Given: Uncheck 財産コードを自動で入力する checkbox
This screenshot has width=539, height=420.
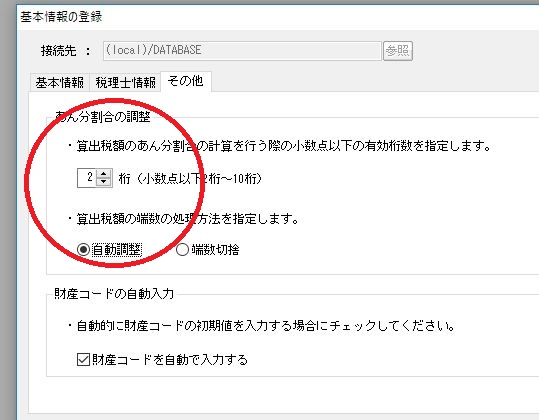Looking at the screenshot, I should (x=83, y=360).
